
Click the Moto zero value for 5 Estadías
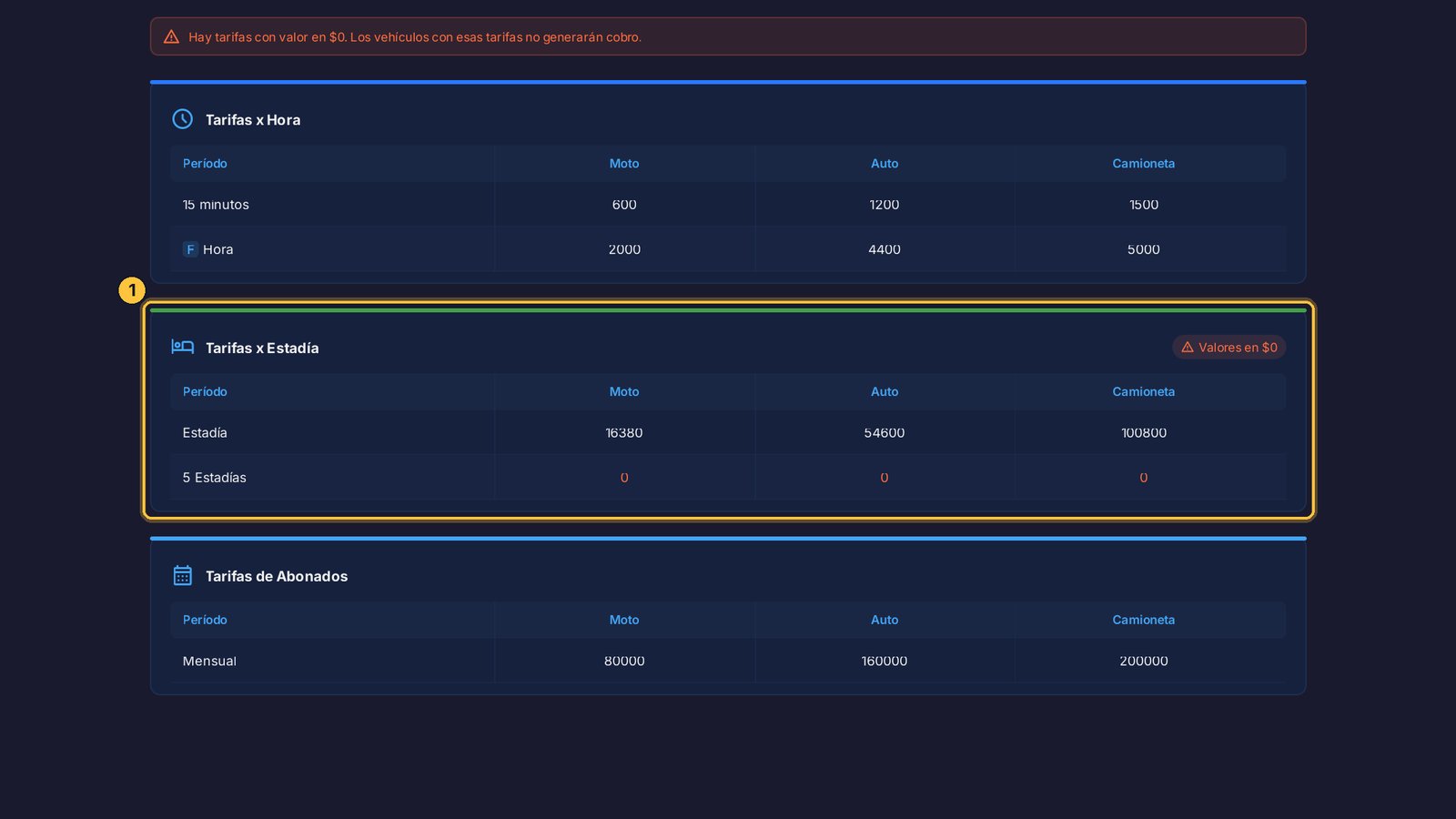pyautogui.click(x=624, y=478)
